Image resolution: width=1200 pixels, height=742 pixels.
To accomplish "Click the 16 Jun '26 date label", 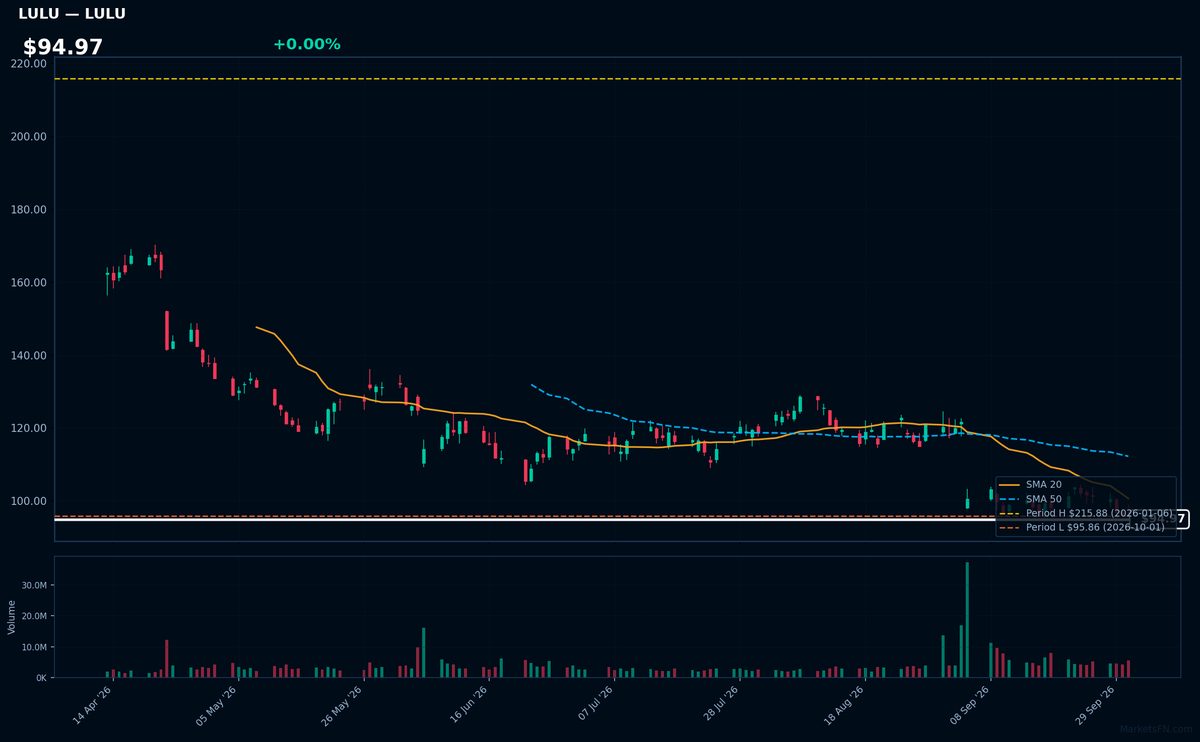I will [468, 705].
